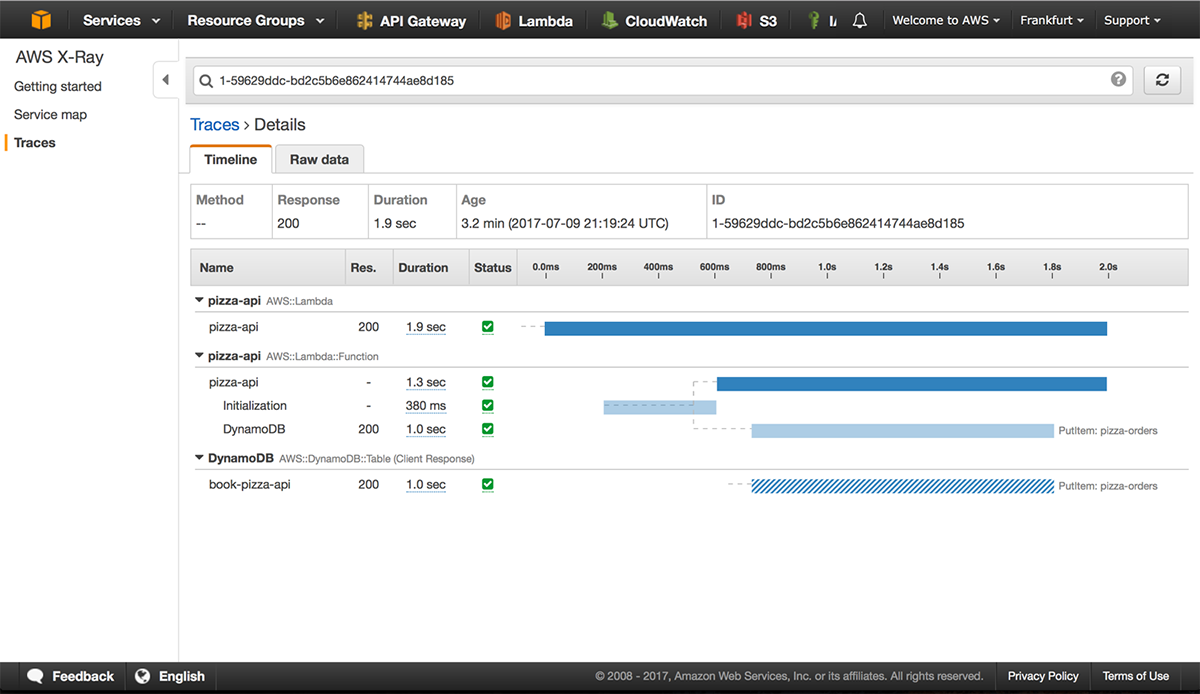This screenshot has width=1200, height=694.
Task: Open CloudWatch shortcut in top bar
Action: click(x=654, y=20)
